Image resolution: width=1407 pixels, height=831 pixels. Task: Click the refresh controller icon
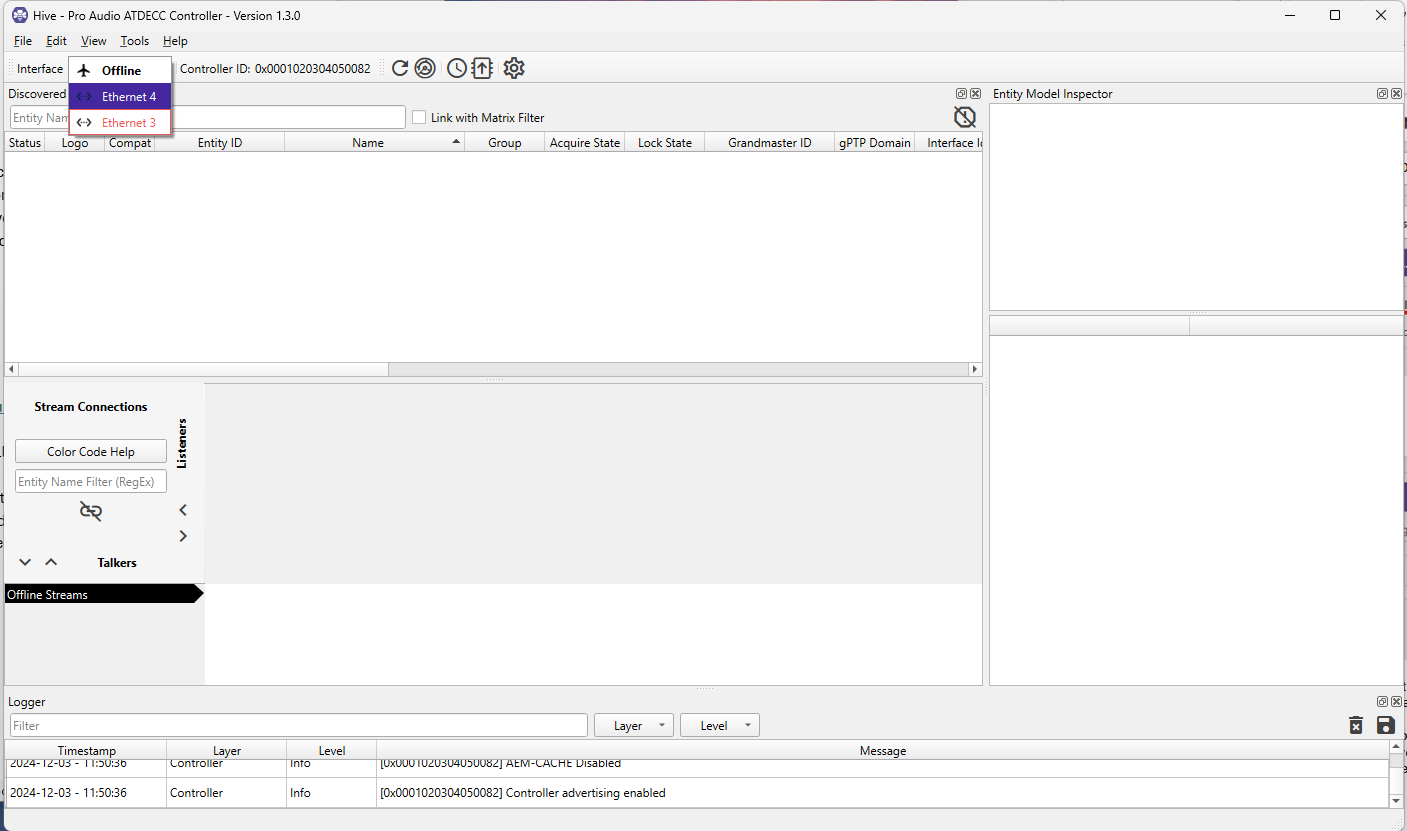pyautogui.click(x=400, y=68)
